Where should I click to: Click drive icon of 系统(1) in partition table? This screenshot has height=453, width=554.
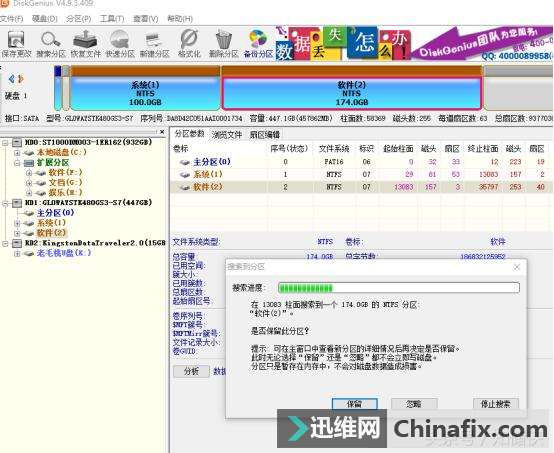[184, 175]
